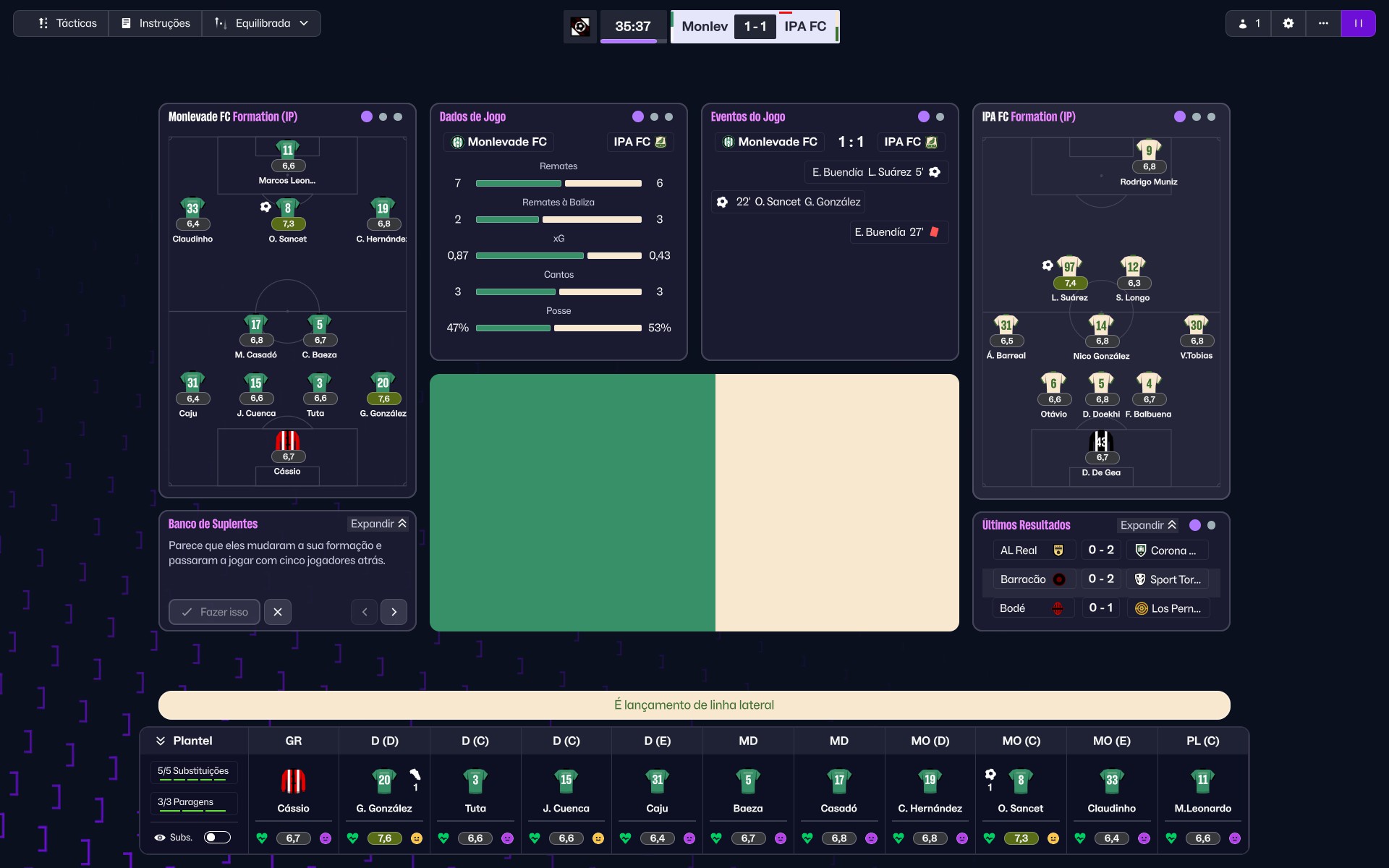Click the match time progress bar
The image size is (1389, 868).
pos(633,41)
